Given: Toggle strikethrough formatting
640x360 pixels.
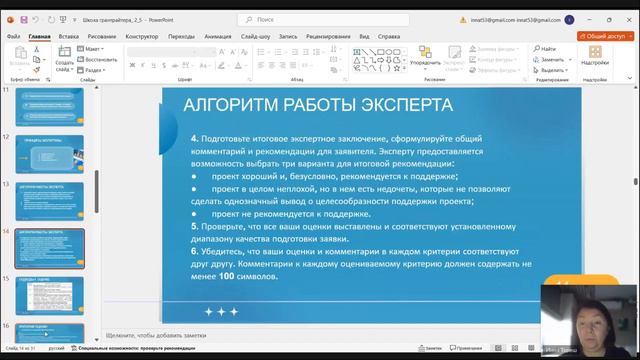Looking at the screenshot, I should click(175, 65).
